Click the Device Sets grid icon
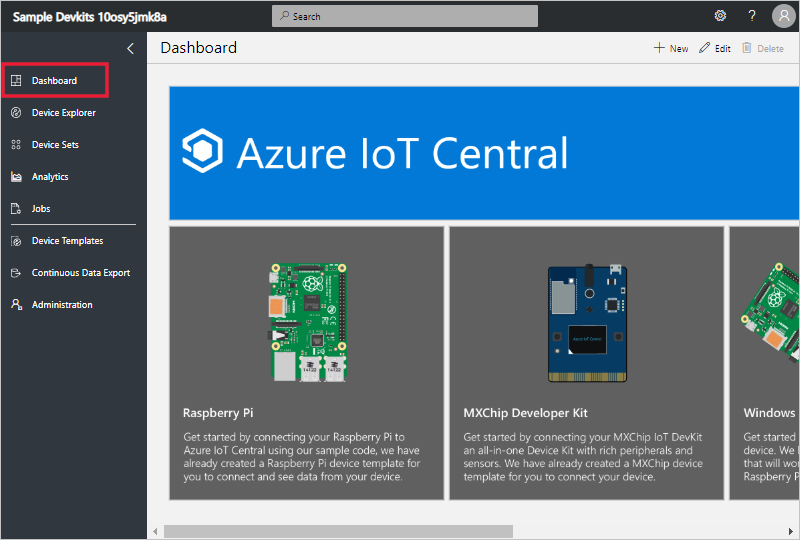The height and width of the screenshot is (540, 800). tap(16, 145)
